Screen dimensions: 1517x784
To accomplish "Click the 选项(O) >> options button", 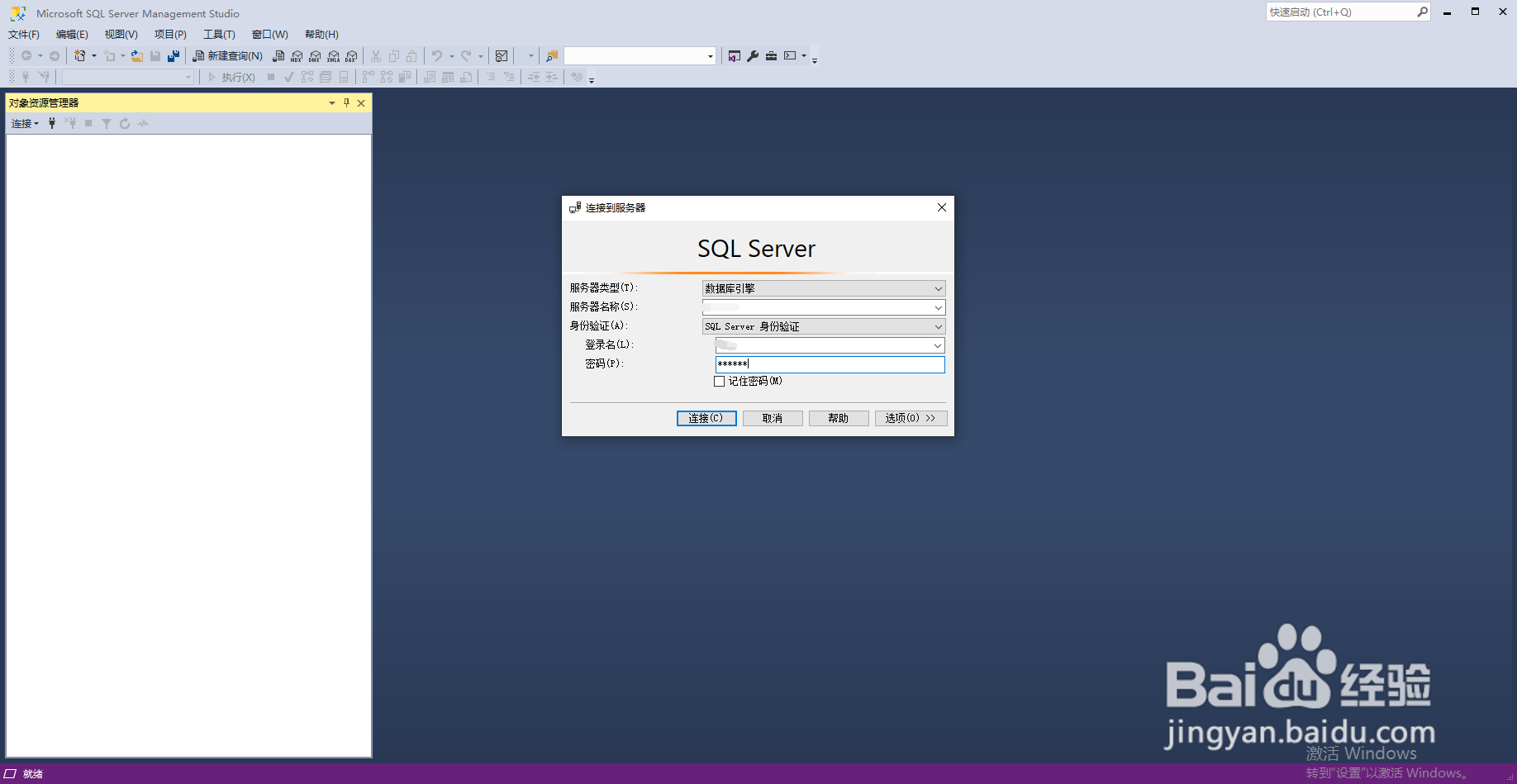I will (x=911, y=418).
